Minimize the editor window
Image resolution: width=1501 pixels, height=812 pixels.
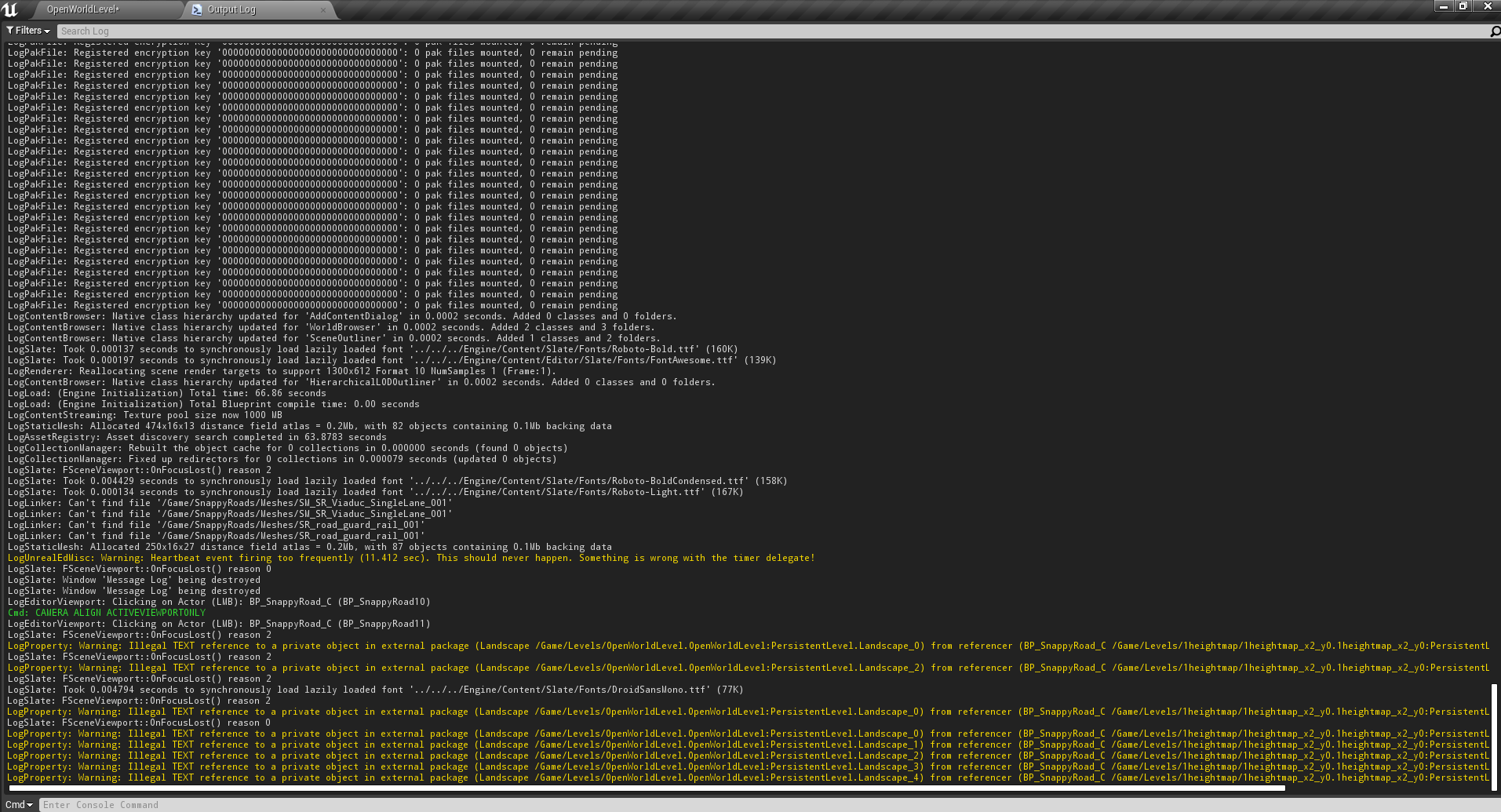click(1444, 6)
